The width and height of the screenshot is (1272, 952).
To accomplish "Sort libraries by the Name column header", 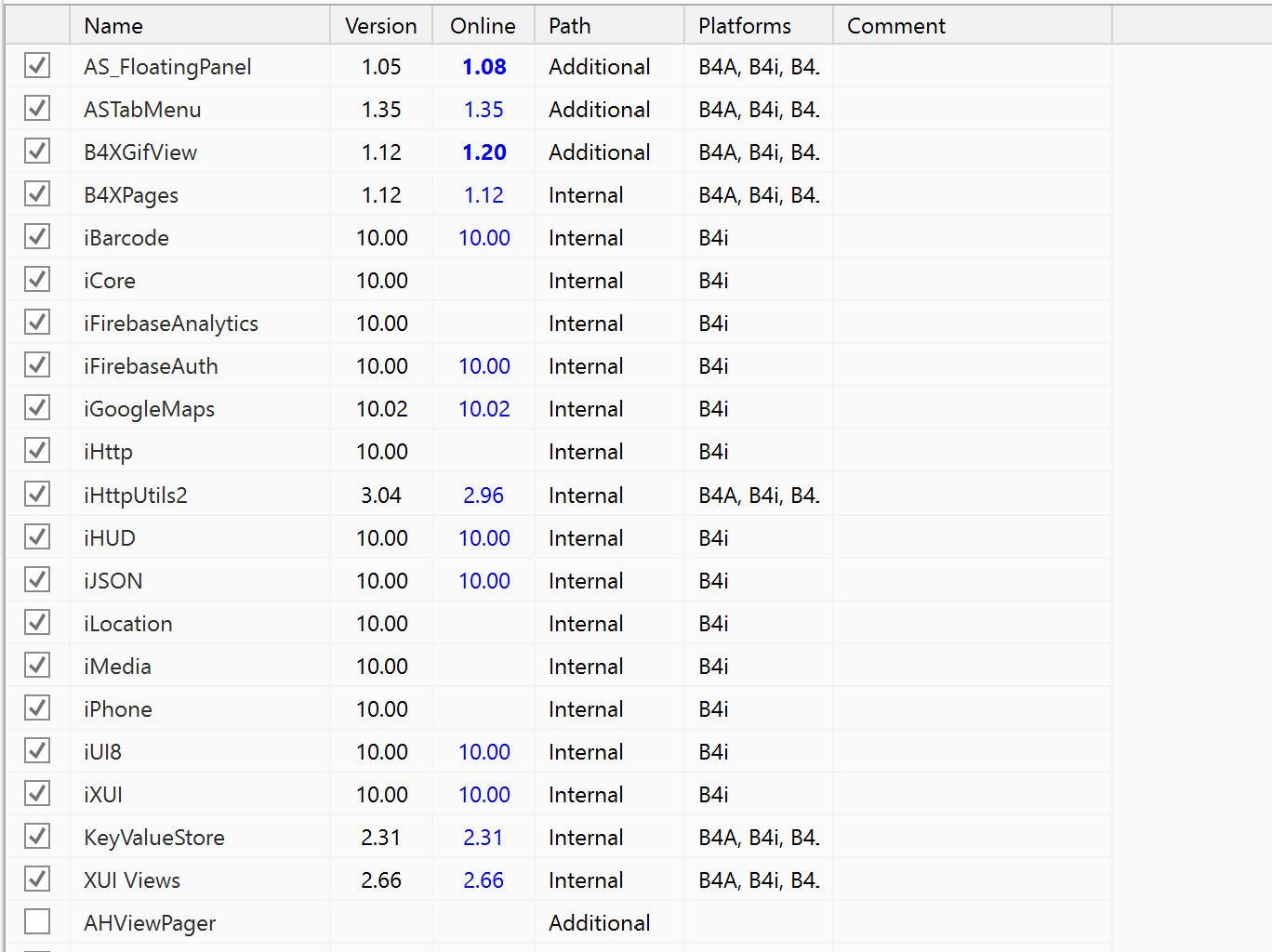I will pos(200,25).
